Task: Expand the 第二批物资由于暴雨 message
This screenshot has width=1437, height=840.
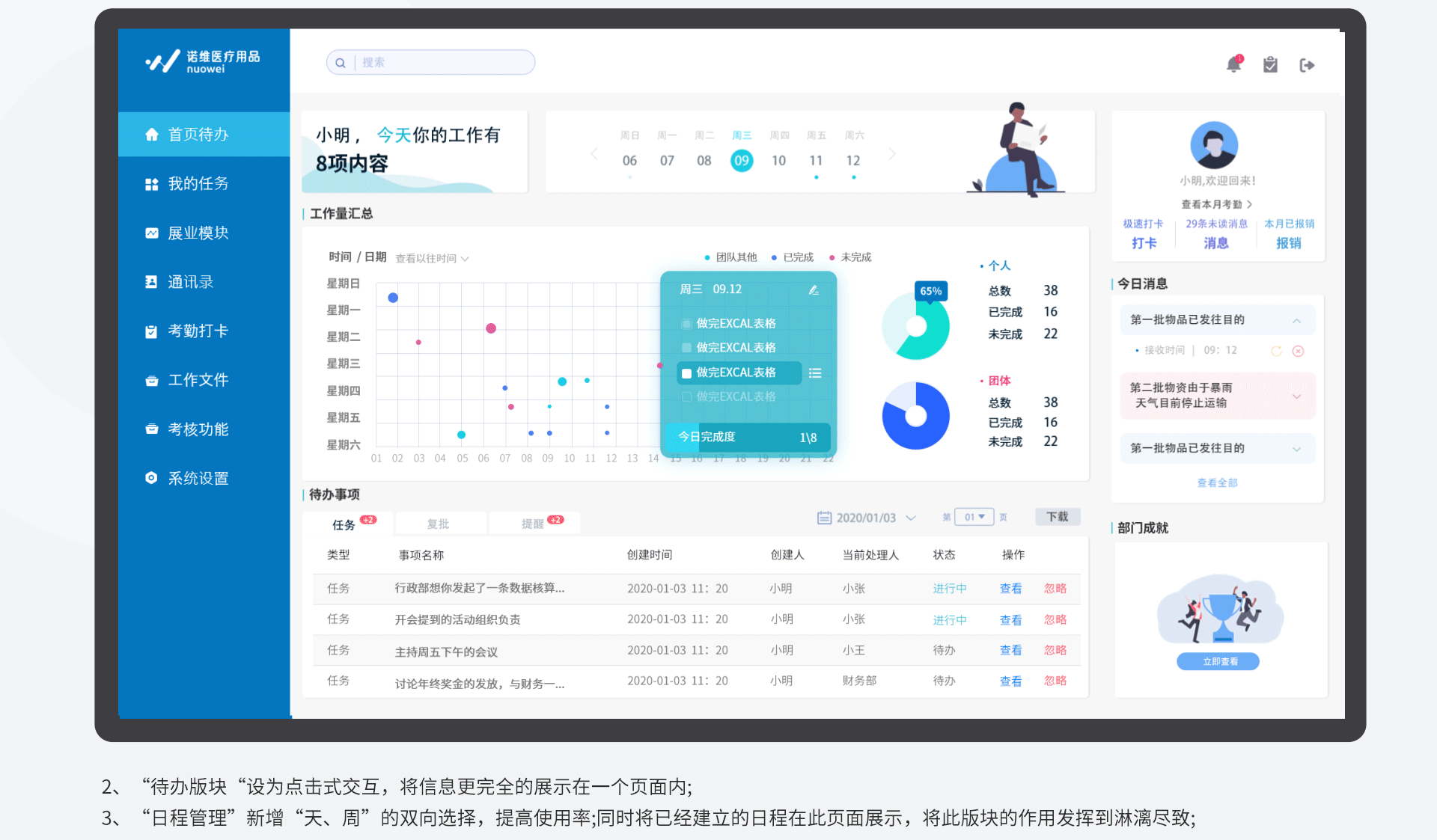Action: [1297, 396]
